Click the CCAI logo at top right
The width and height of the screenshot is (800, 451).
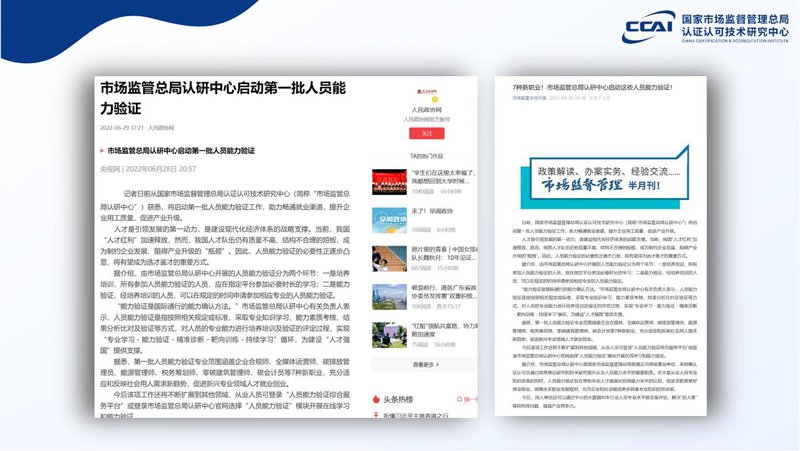(x=648, y=26)
